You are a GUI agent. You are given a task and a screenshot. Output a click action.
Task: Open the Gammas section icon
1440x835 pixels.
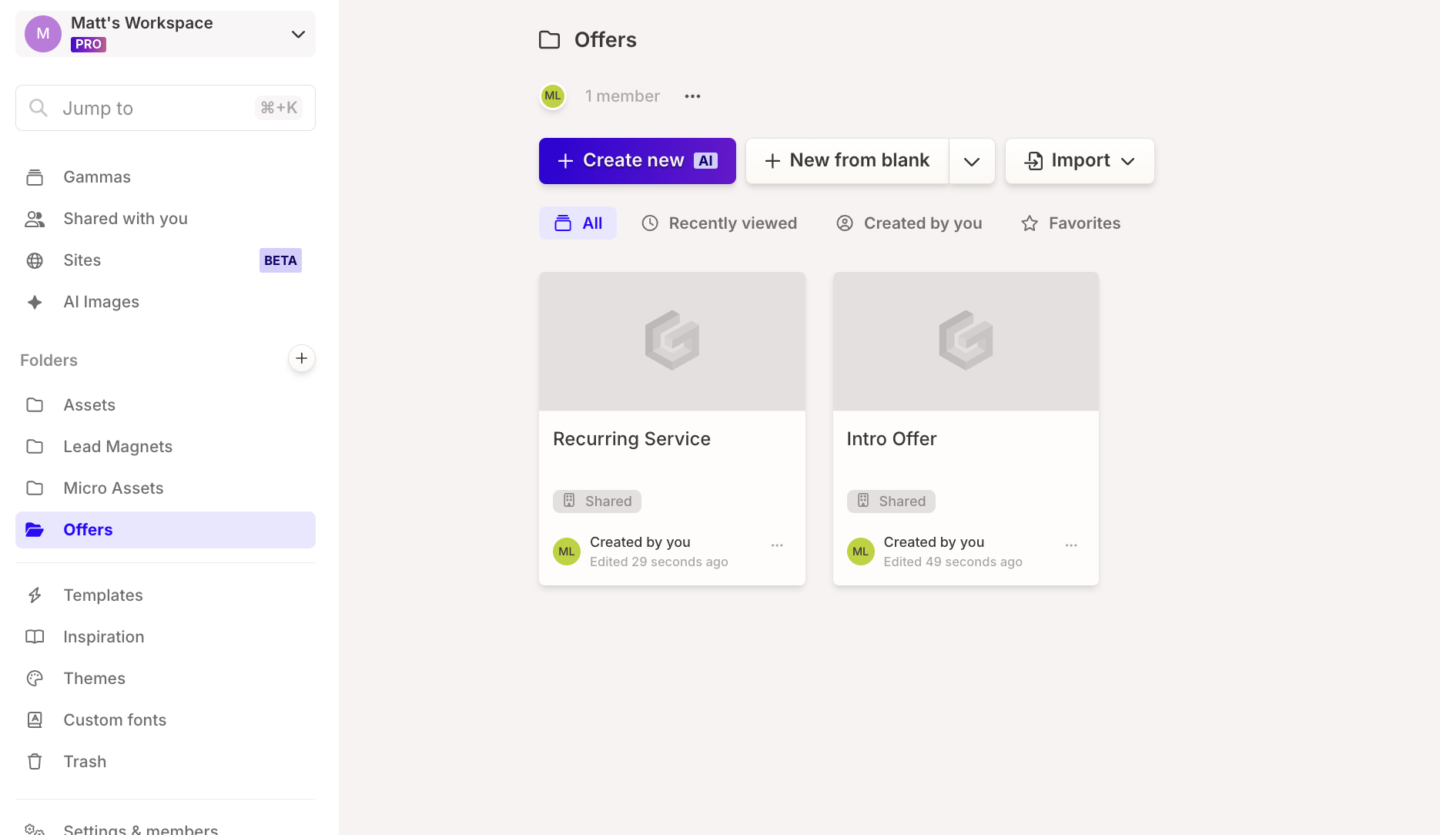pos(35,177)
